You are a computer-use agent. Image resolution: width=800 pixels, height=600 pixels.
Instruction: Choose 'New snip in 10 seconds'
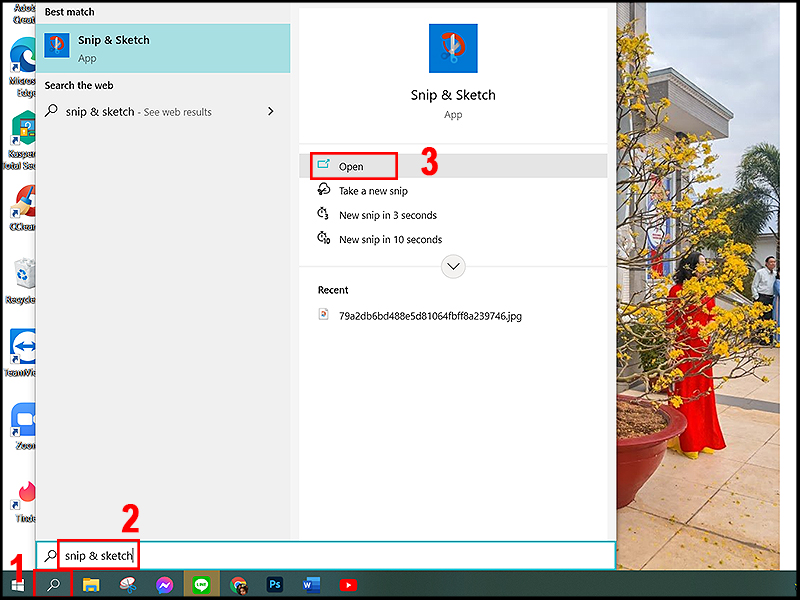392,239
